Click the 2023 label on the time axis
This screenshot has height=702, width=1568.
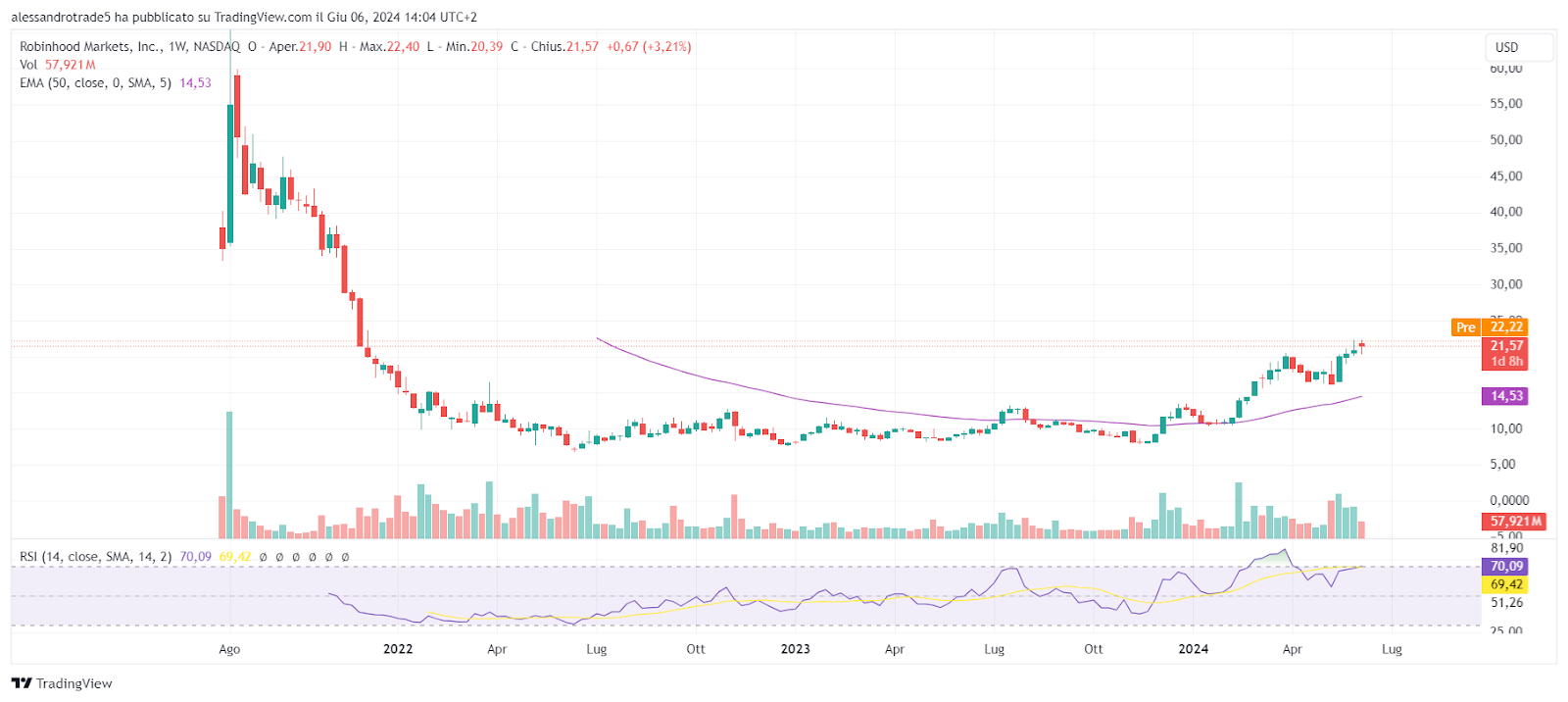[x=795, y=649]
